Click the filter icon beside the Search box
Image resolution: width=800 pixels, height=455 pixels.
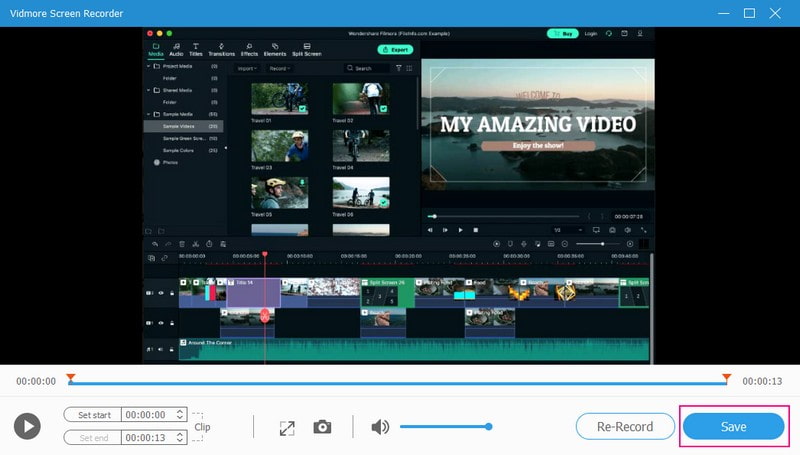click(x=398, y=68)
